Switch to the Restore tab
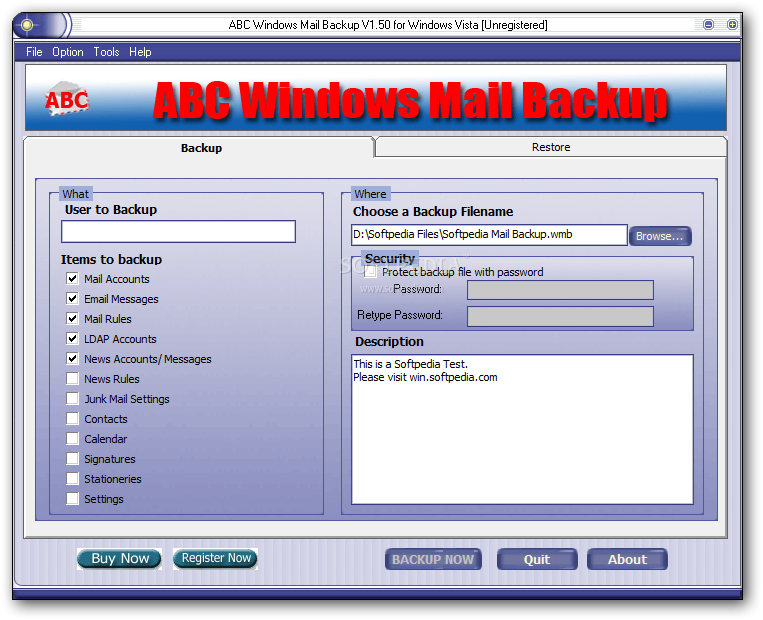Viewport: 763px width, 620px height. click(551, 147)
